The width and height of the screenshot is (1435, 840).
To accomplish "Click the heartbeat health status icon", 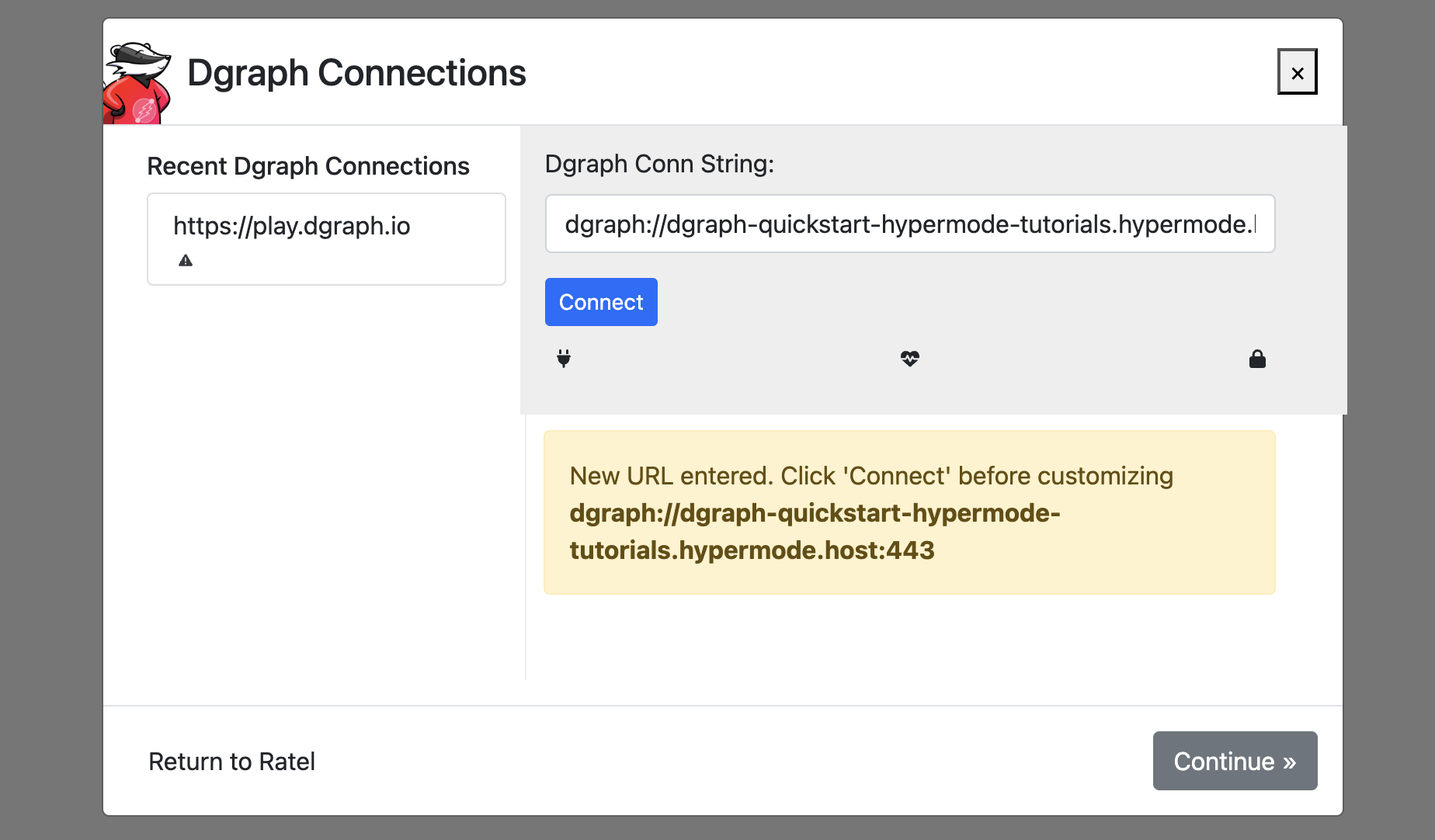I will pyautogui.click(x=909, y=359).
